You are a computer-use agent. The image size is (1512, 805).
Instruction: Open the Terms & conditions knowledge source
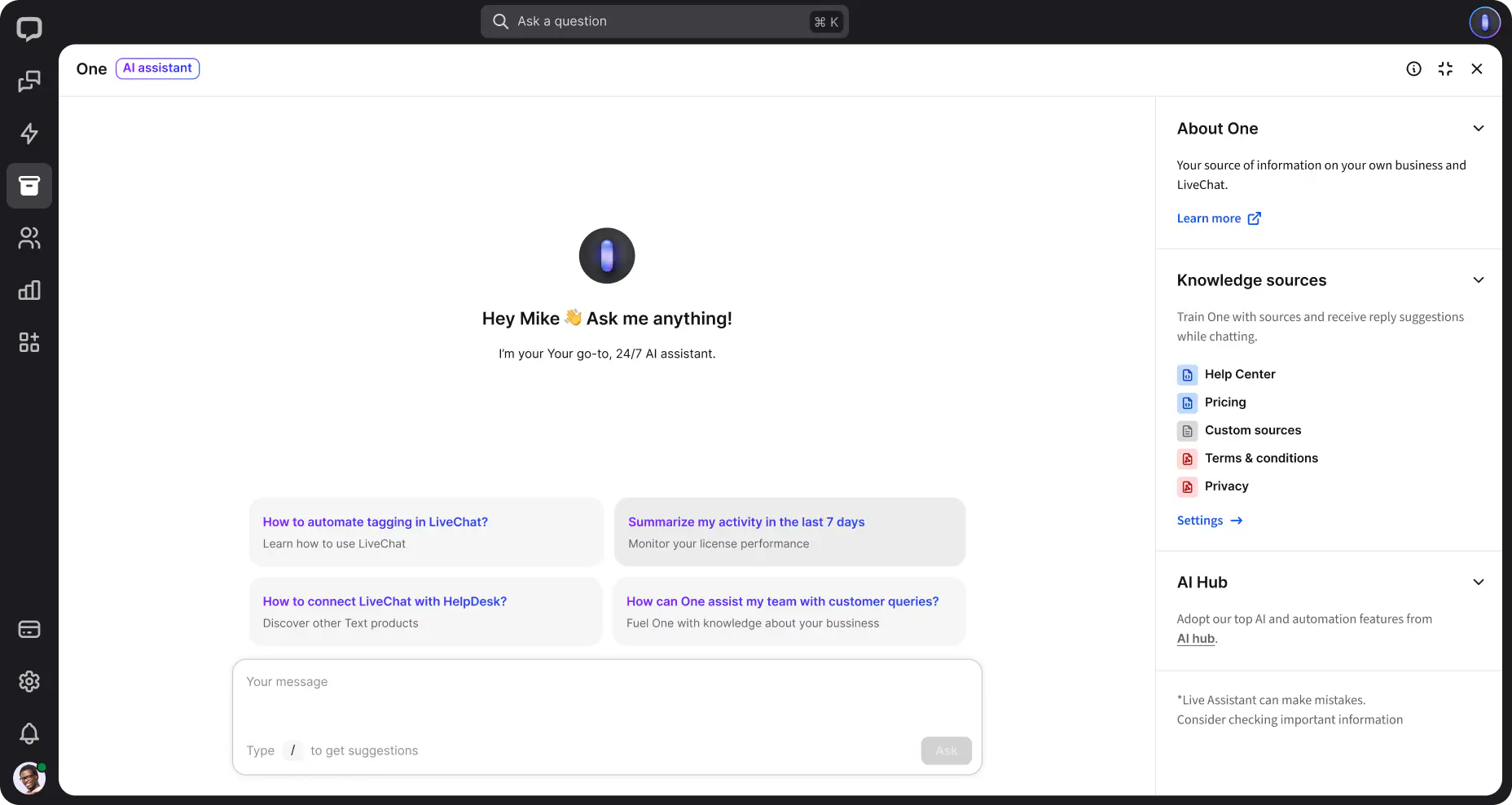[x=1261, y=458]
